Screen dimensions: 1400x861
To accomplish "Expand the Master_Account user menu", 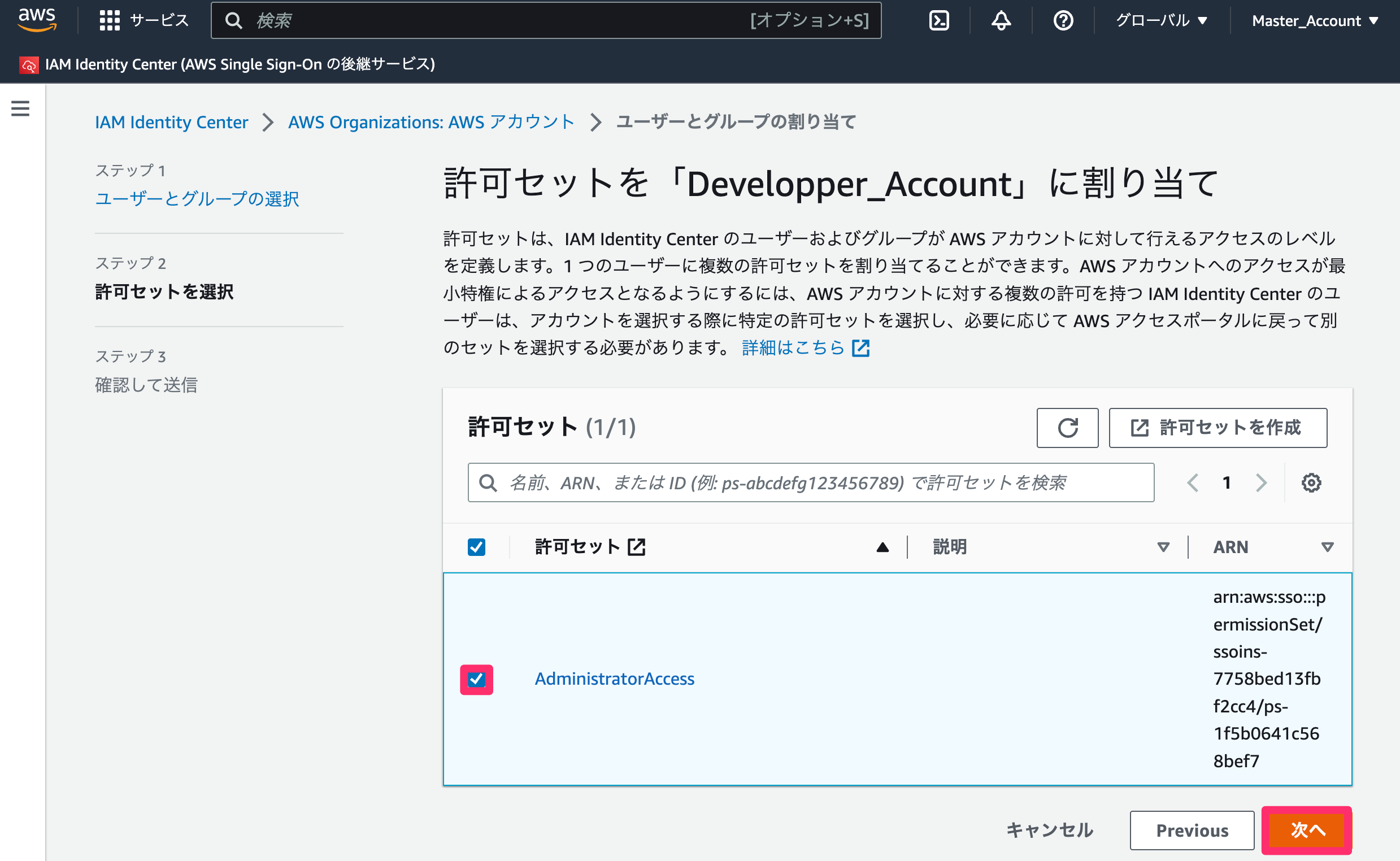I will [1315, 20].
